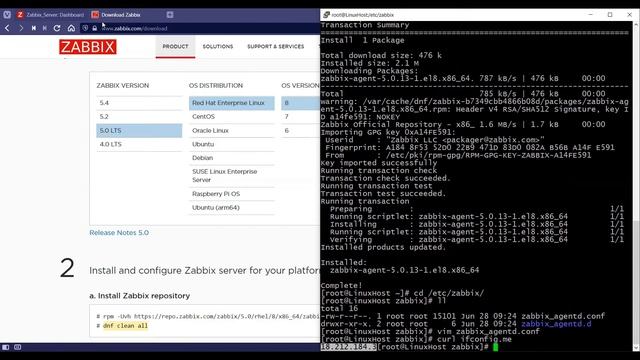Click the terminal prompt cursor

click(496, 347)
